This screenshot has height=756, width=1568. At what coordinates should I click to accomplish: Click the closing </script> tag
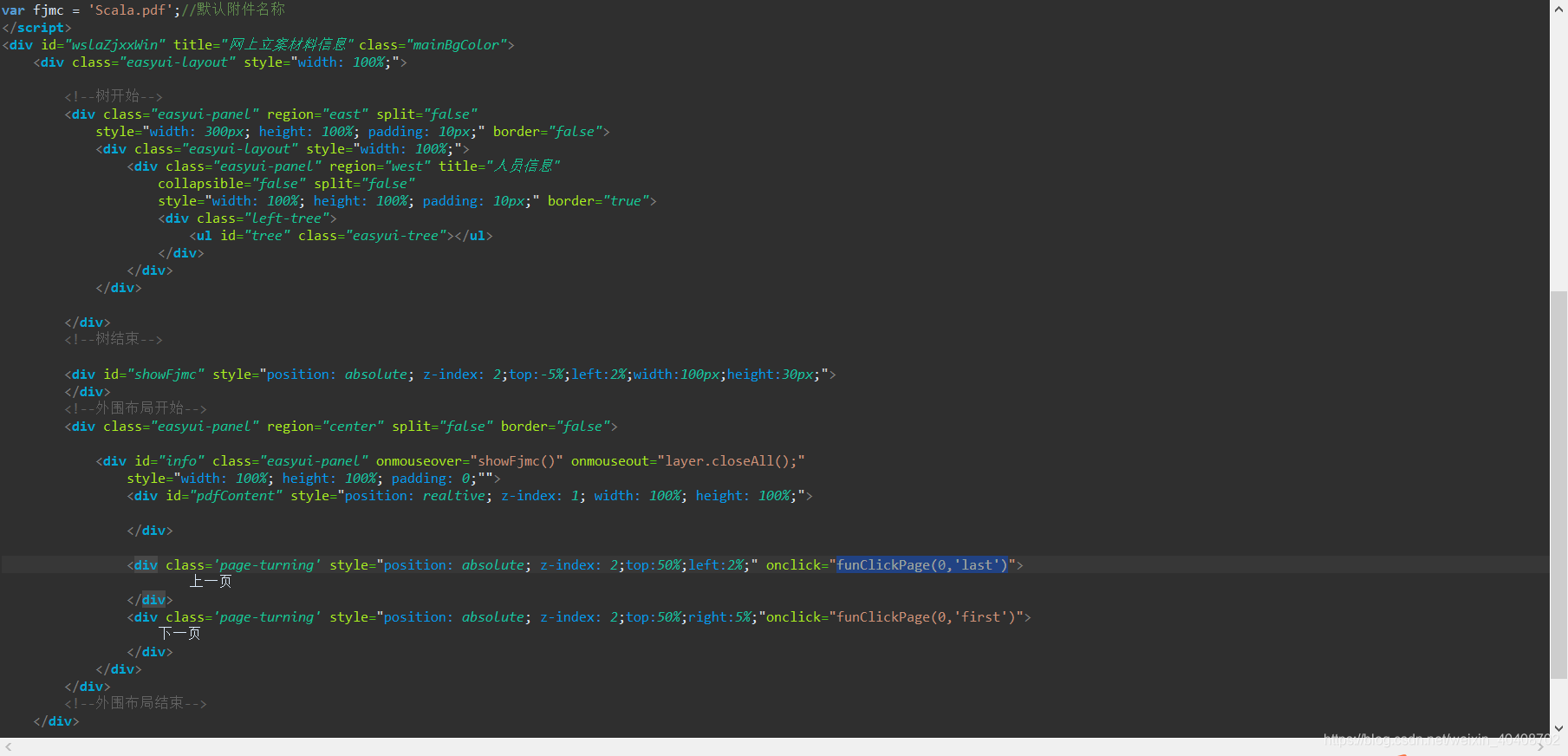pos(36,27)
